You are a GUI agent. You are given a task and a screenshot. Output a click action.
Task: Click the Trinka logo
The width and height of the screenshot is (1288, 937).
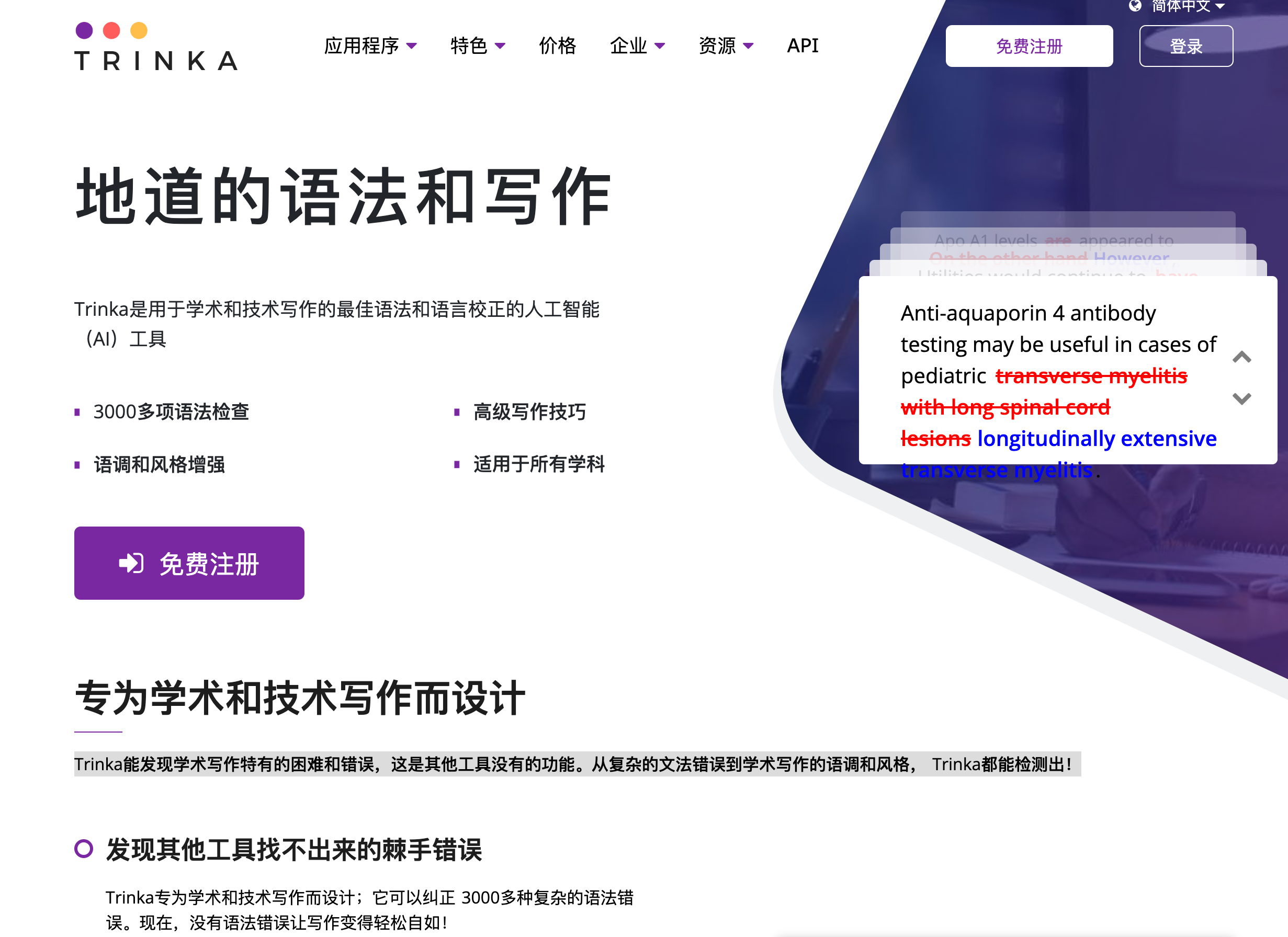coord(155,47)
